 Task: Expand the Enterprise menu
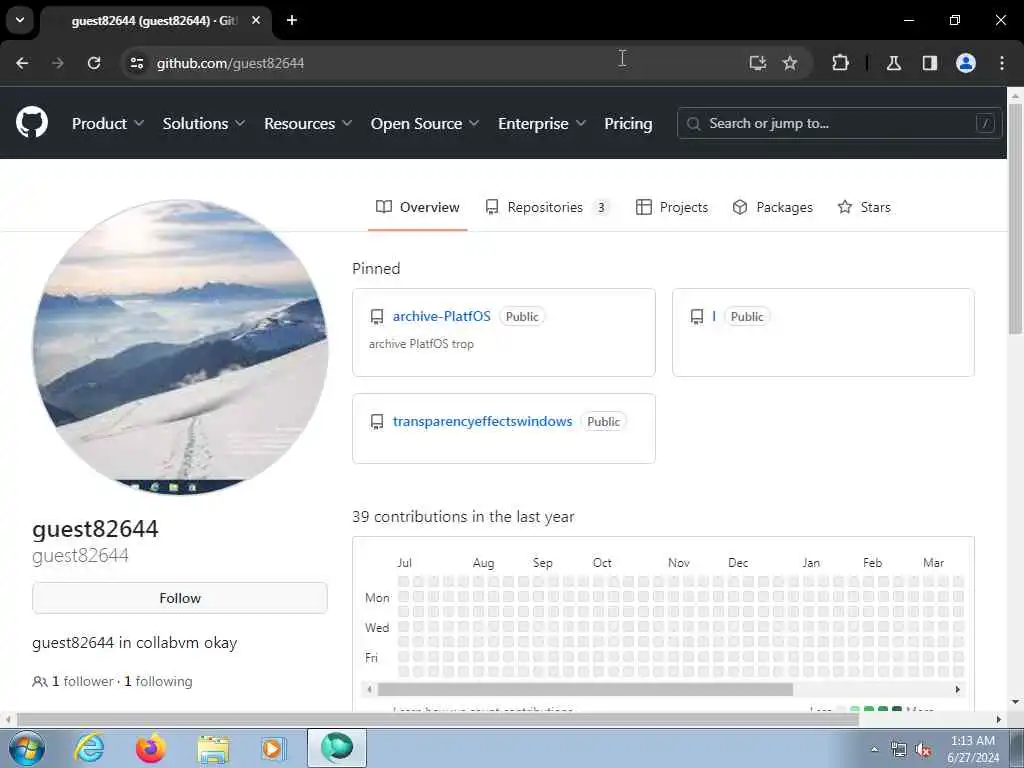coord(541,123)
